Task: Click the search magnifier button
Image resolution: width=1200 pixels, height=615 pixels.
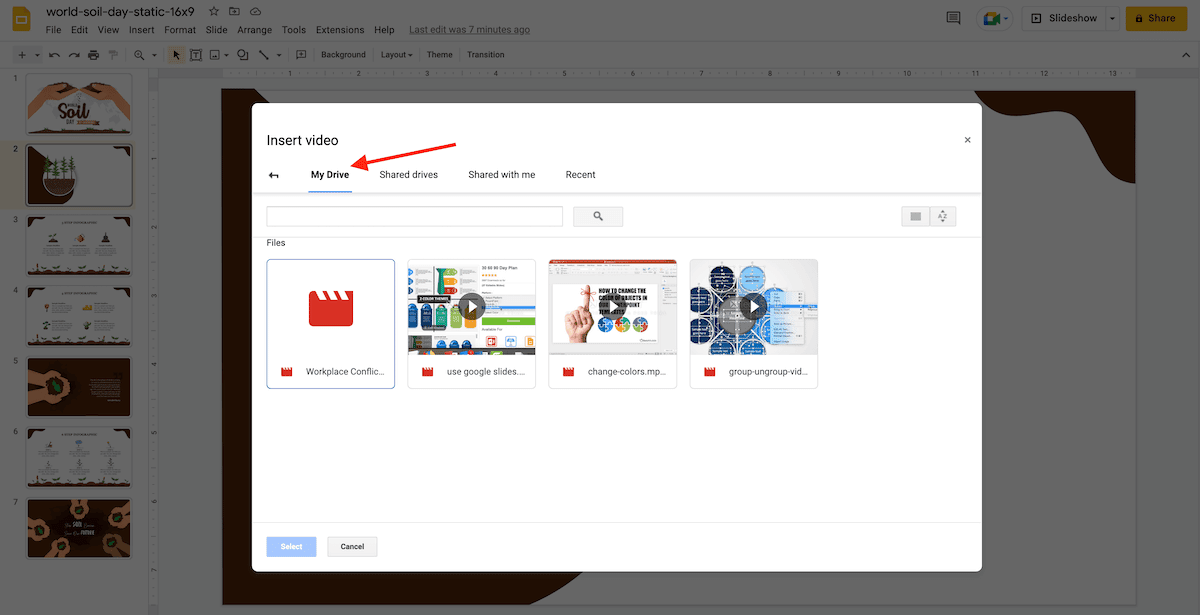Action: pyautogui.click(x=598, y=216)
